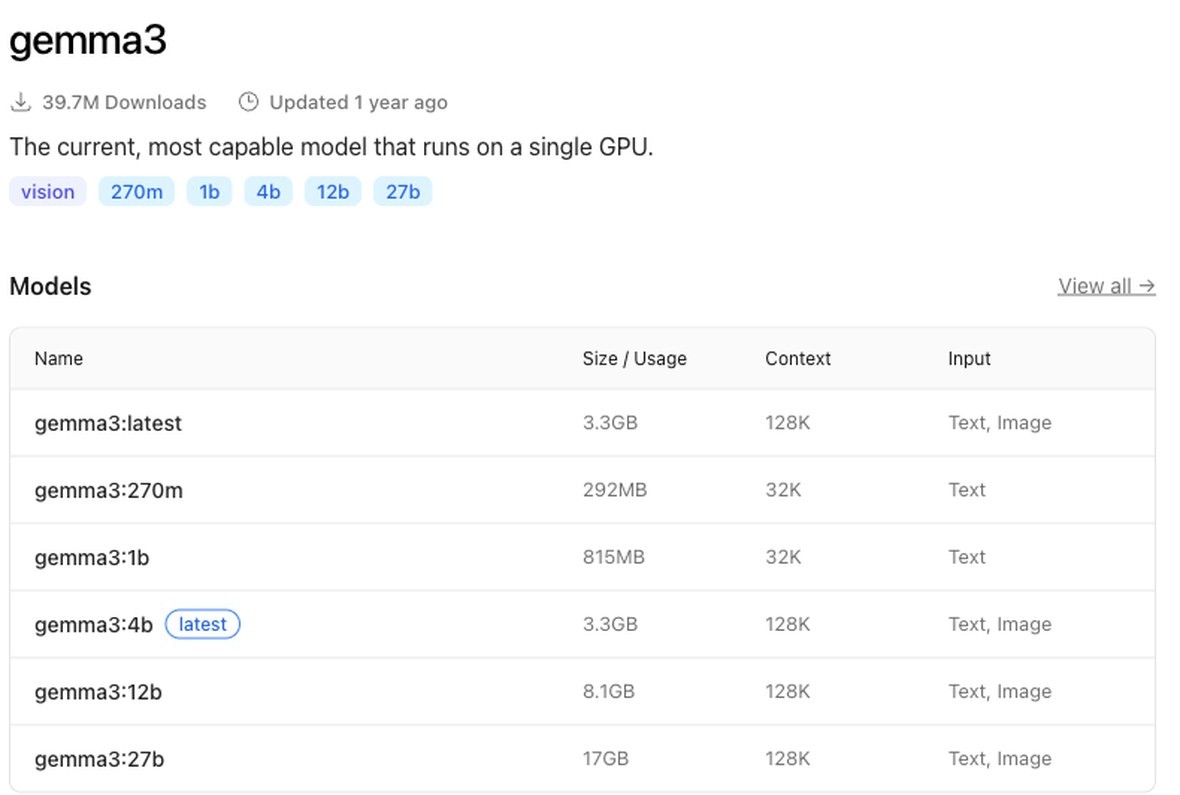This screenshot has width=1180, height=795.
Task: Click the 32K context for gemma3:270m
Action: (x=783, y=490)
